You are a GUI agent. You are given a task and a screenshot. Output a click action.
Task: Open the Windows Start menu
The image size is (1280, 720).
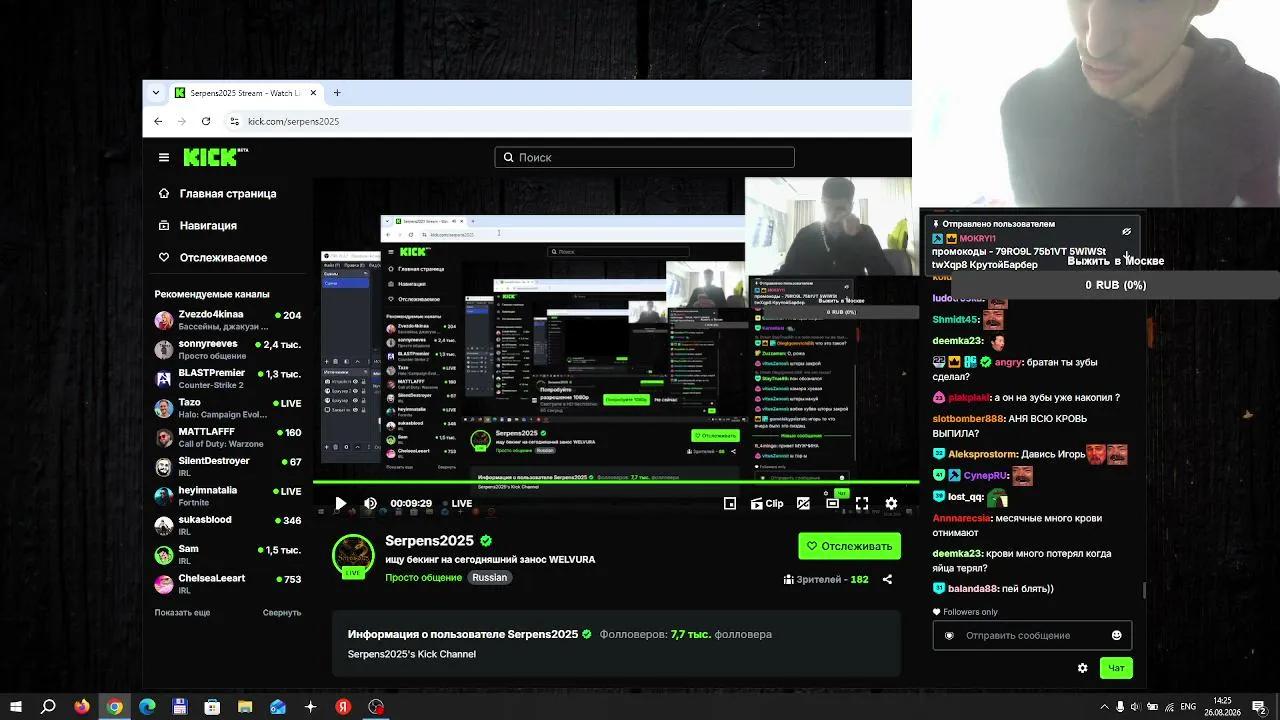click(16, 707)
